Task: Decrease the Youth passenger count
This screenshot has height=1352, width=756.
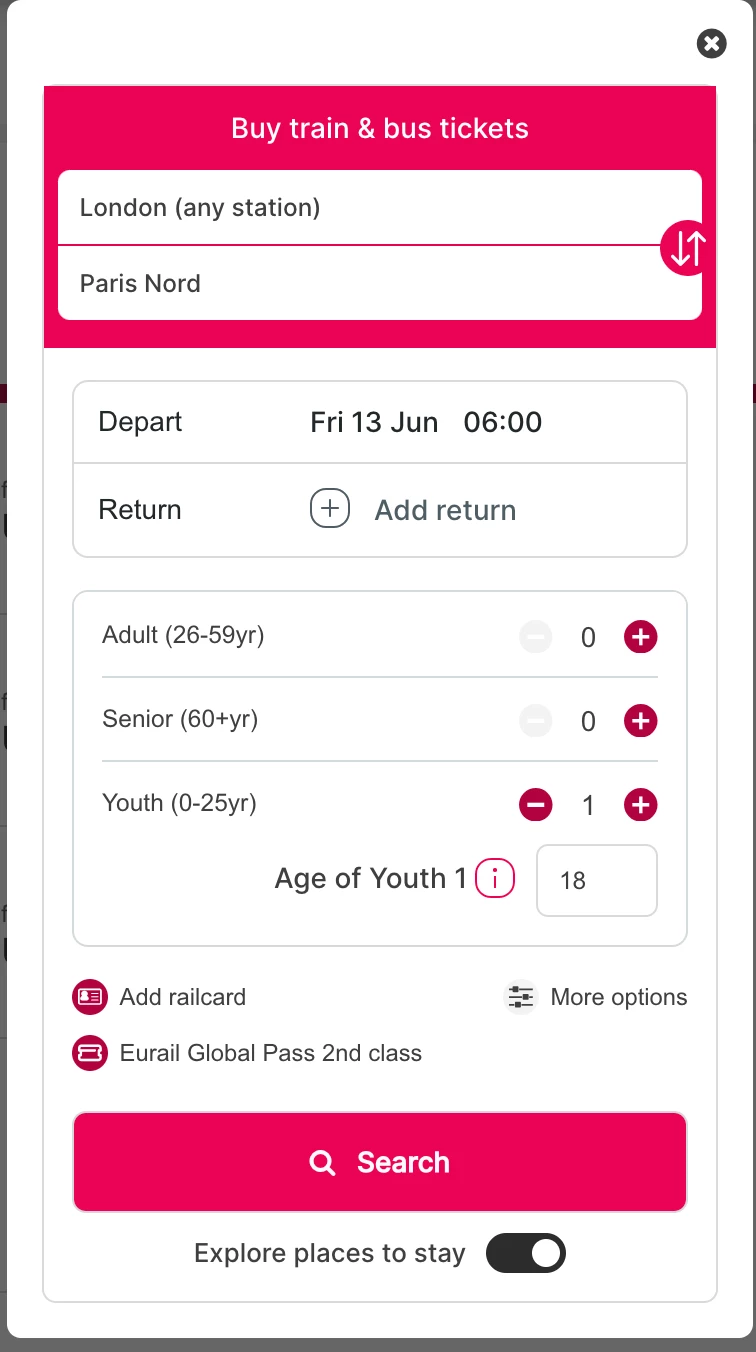Action: pos(536,805)
